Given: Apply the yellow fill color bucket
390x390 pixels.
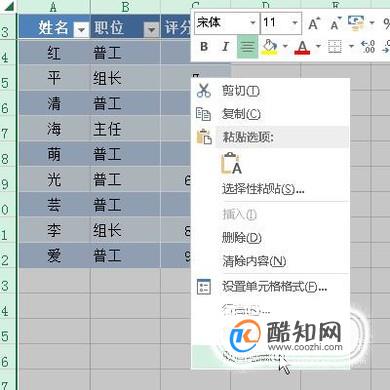Looking at the screenshot, I should coord(270,47).
